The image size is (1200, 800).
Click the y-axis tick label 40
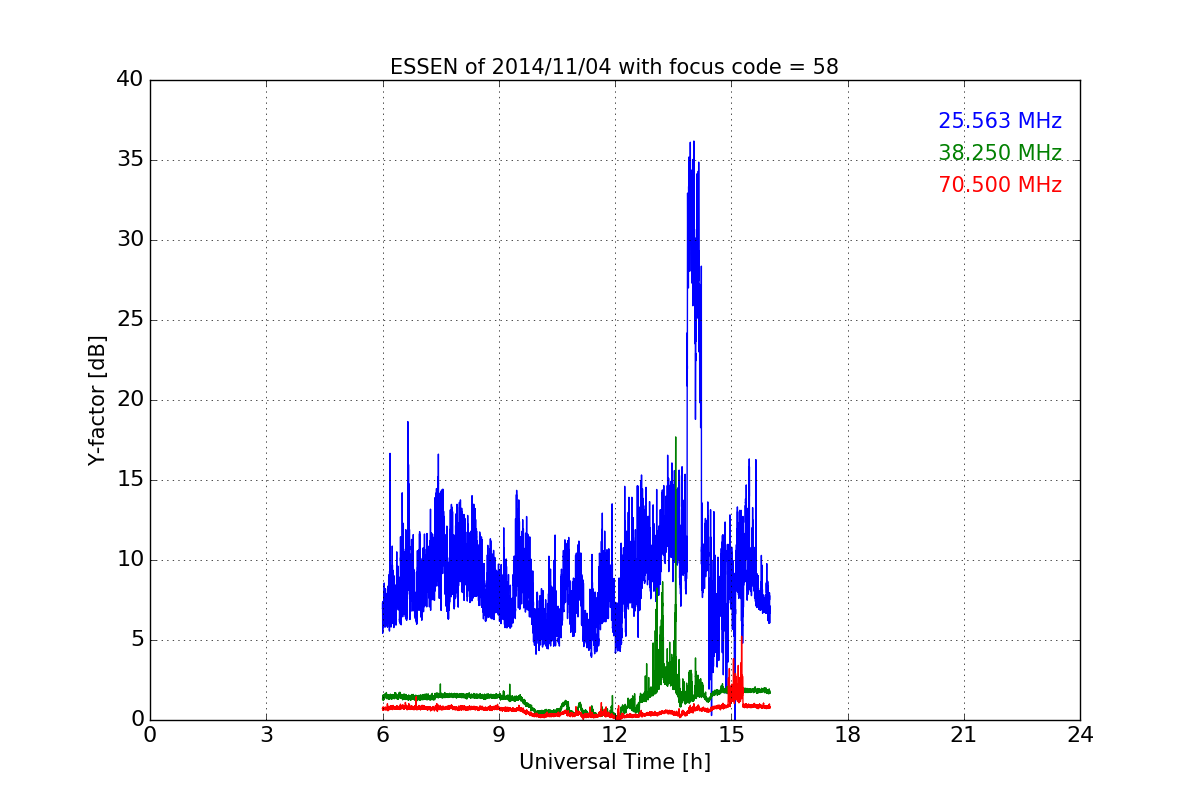coord(130,80)
